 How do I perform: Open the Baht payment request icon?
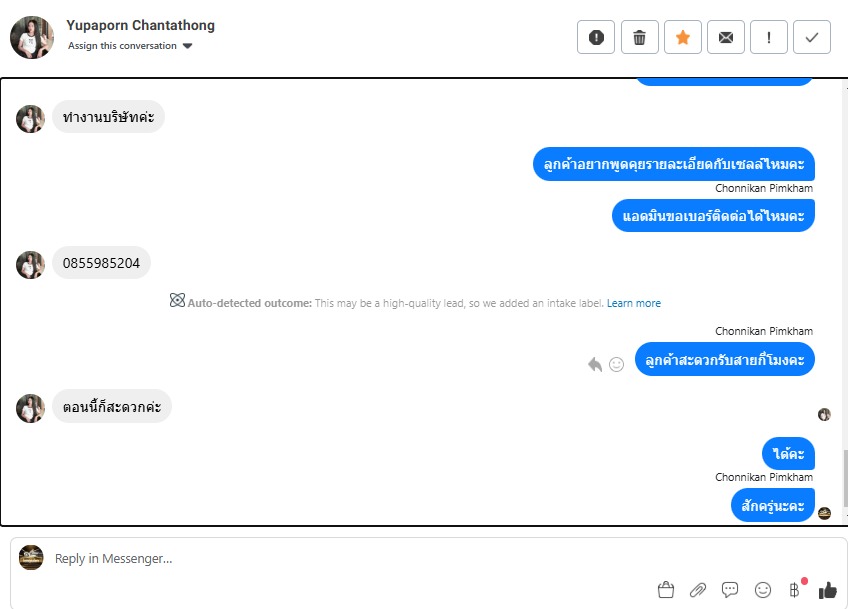tap(795, 590)
